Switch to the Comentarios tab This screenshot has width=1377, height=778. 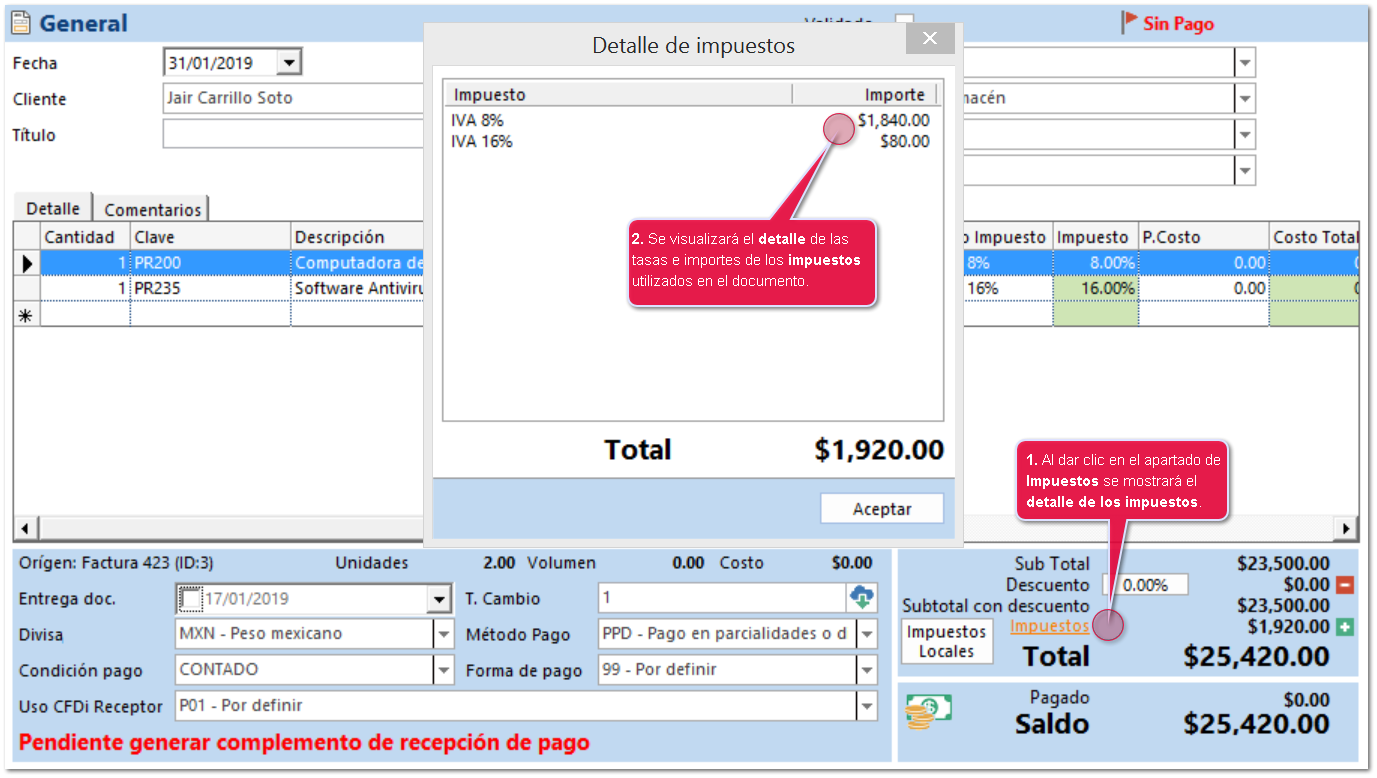pyautogui.click(x=152, y=209)
